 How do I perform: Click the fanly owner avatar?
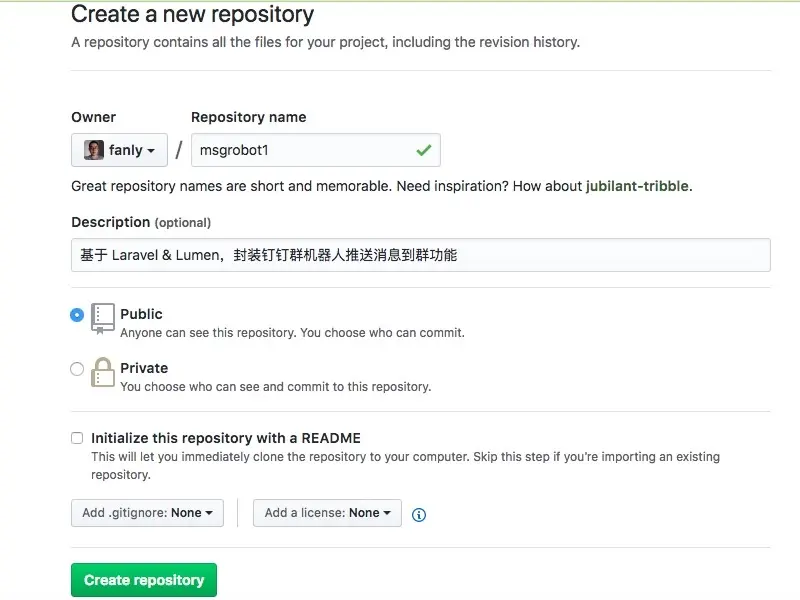(x=94, y=150)
